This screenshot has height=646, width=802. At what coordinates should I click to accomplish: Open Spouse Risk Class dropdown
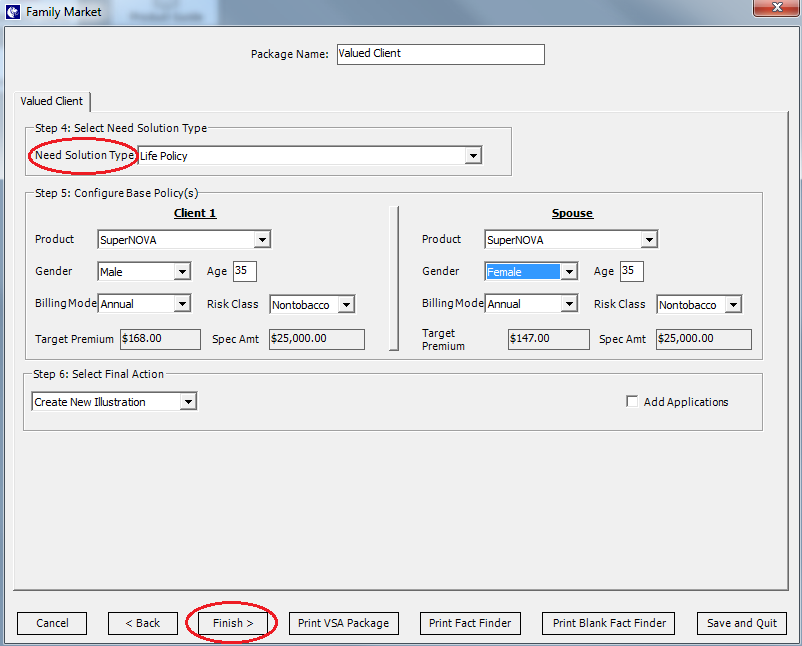tap(699, 305)
